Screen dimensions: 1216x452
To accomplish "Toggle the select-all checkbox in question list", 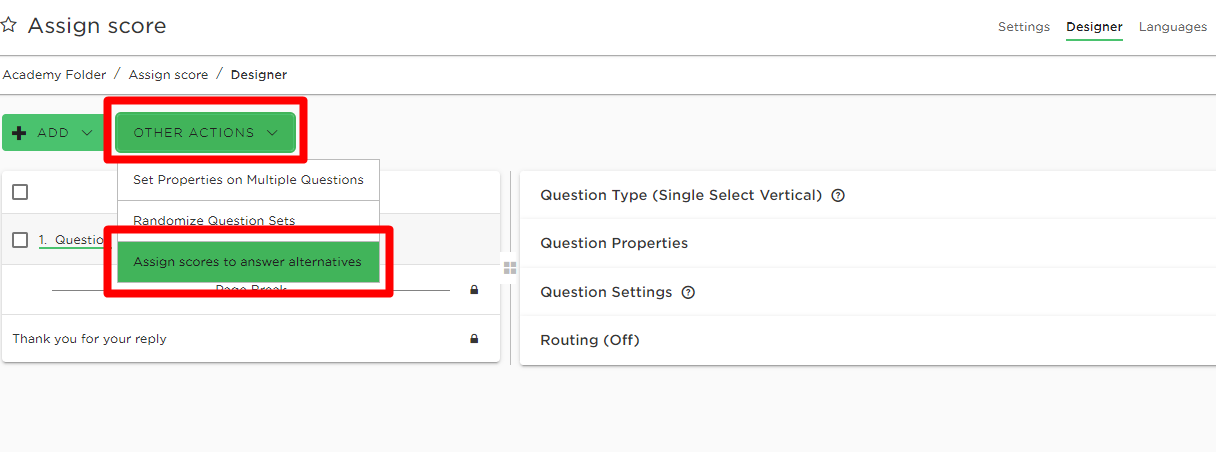I will click(x=20, y=192).
